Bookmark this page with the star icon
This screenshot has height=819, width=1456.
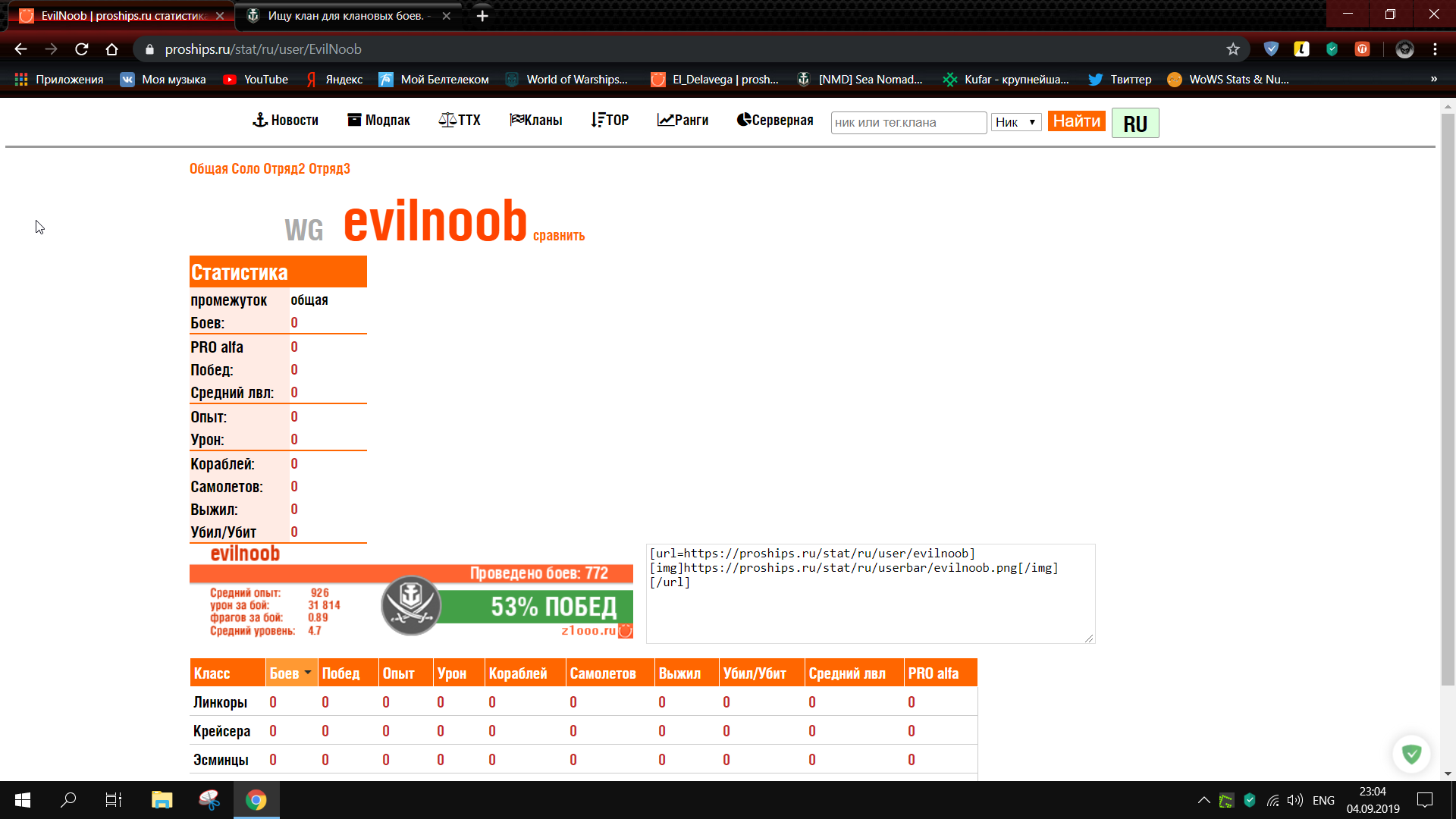(1233, 49)
